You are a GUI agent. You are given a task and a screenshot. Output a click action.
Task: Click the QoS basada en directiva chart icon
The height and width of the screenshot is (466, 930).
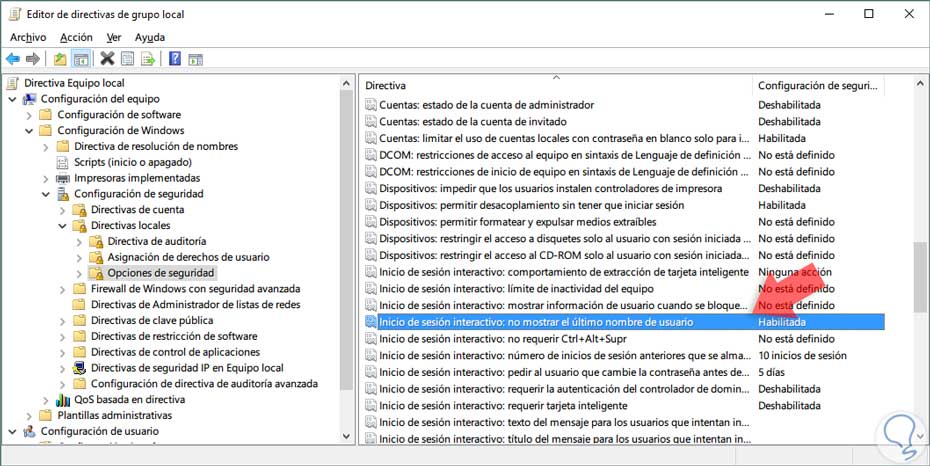pos(62,400)
